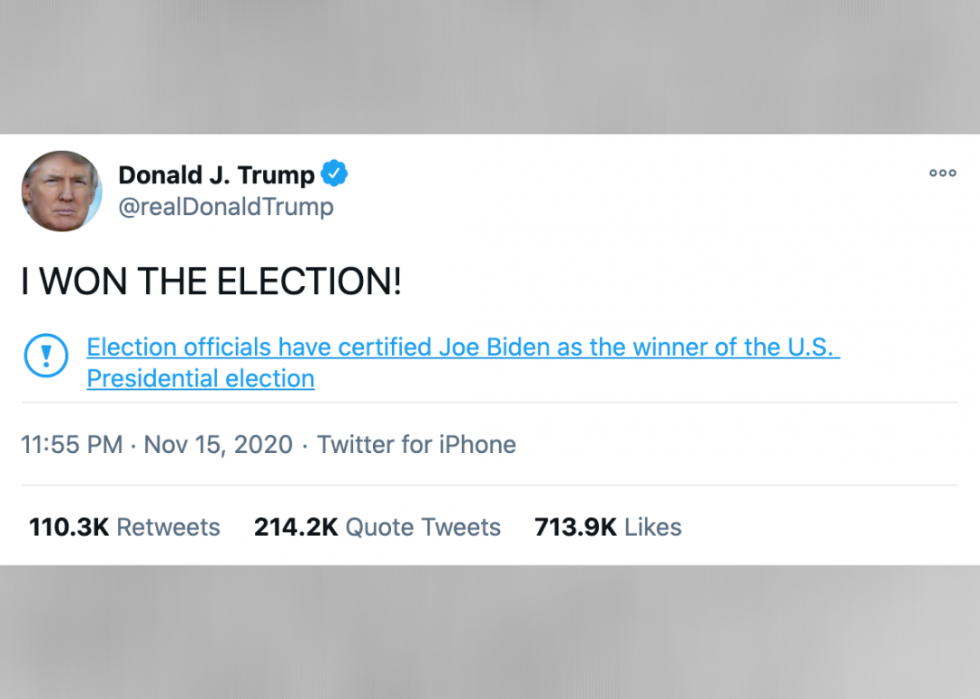Open the "Twitter for iPhone" source link
Viewport: 980px width, 699px height.
[x=416, y=445]
